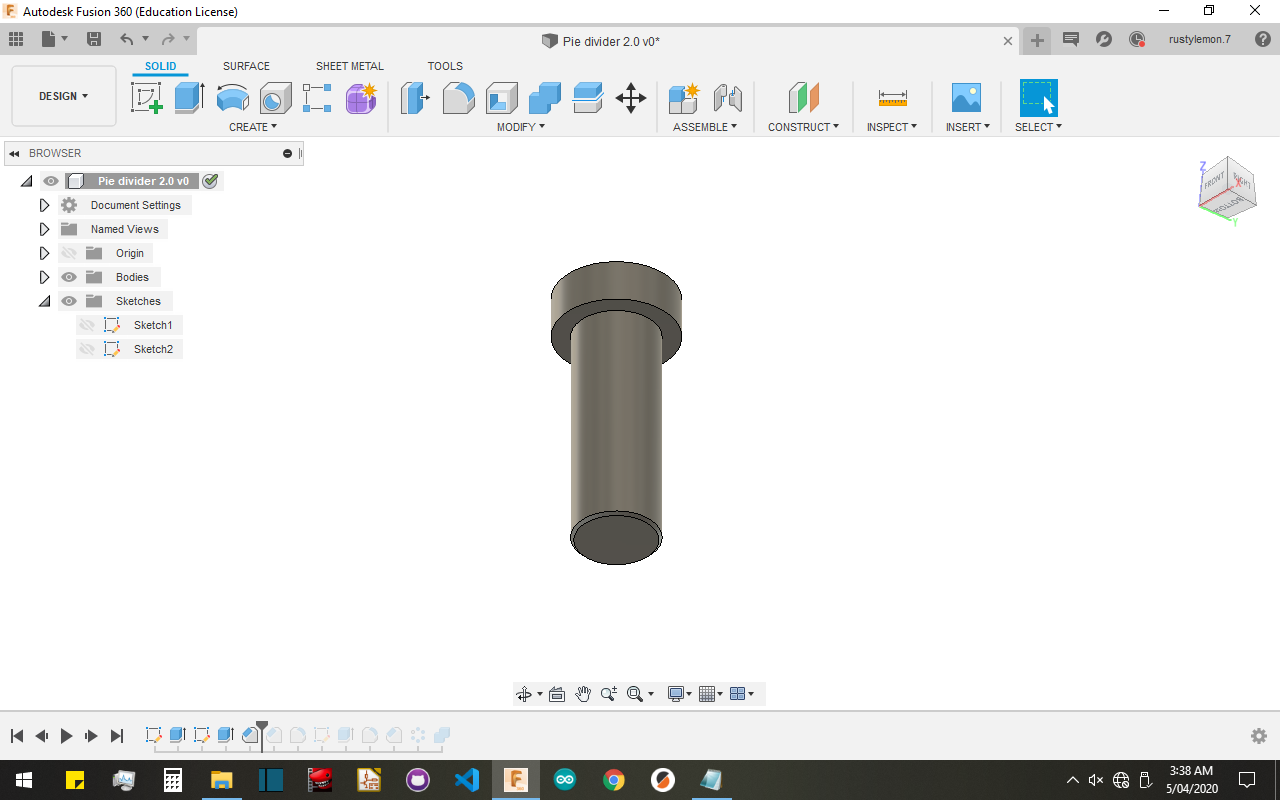Jump to the beginning of the timeline
Viewport: 1280px width, 800px height.
[x=17, y=736]
